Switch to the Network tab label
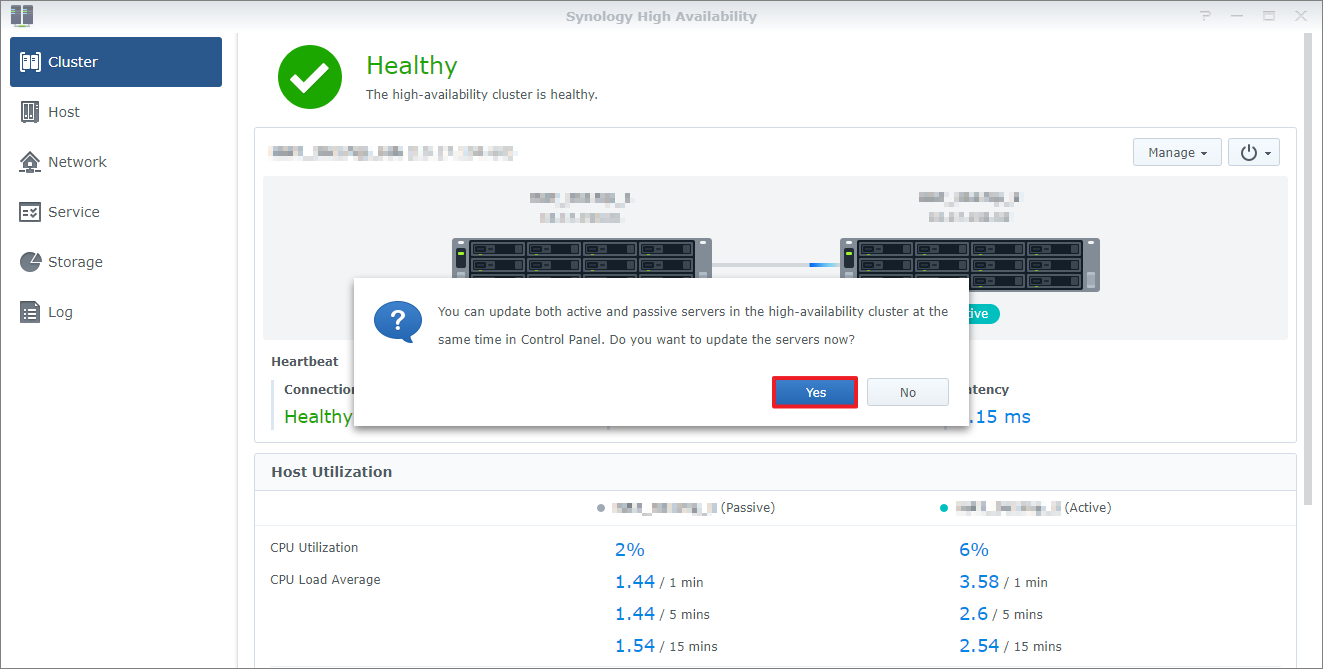Viewport: 1323px width, 669px height. 77,162
